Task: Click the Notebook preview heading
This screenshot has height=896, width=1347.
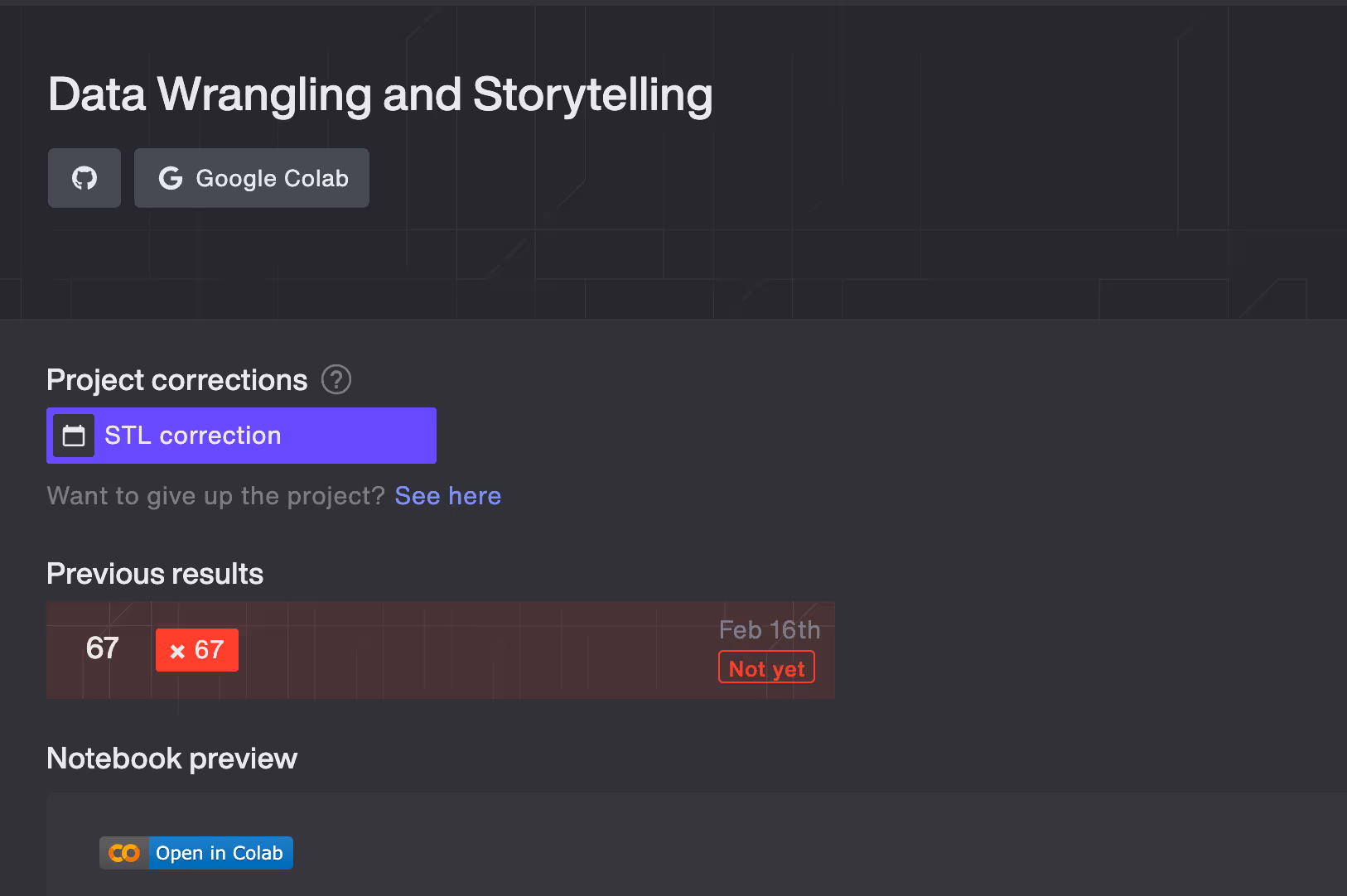Action: click(x=172, y=759)
